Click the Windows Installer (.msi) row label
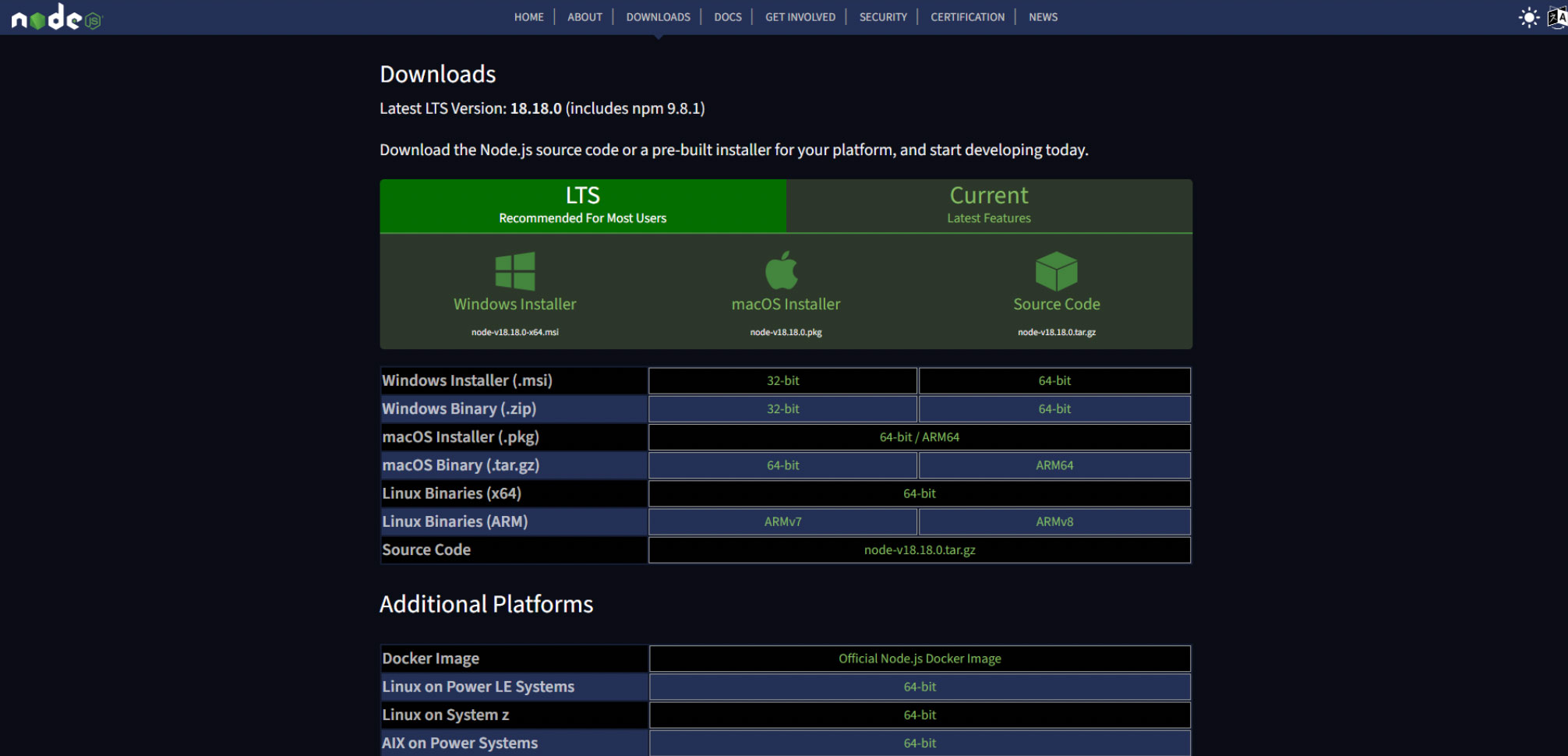 click(x=467, y=380)
